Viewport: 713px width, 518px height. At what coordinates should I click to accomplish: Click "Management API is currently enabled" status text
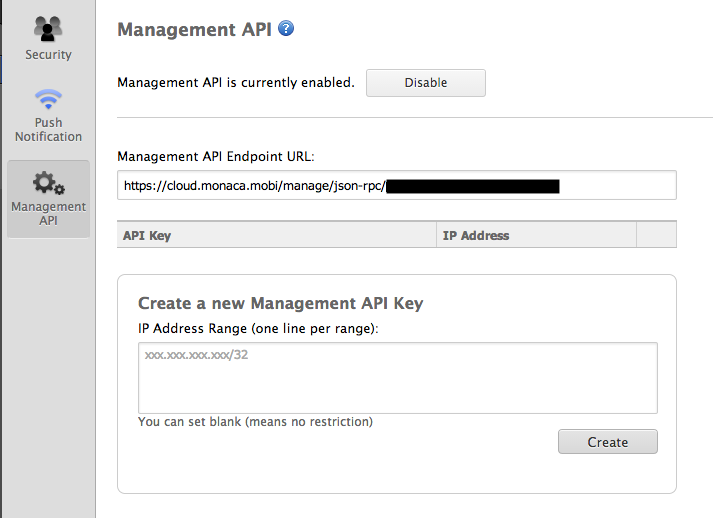(236, 83)
